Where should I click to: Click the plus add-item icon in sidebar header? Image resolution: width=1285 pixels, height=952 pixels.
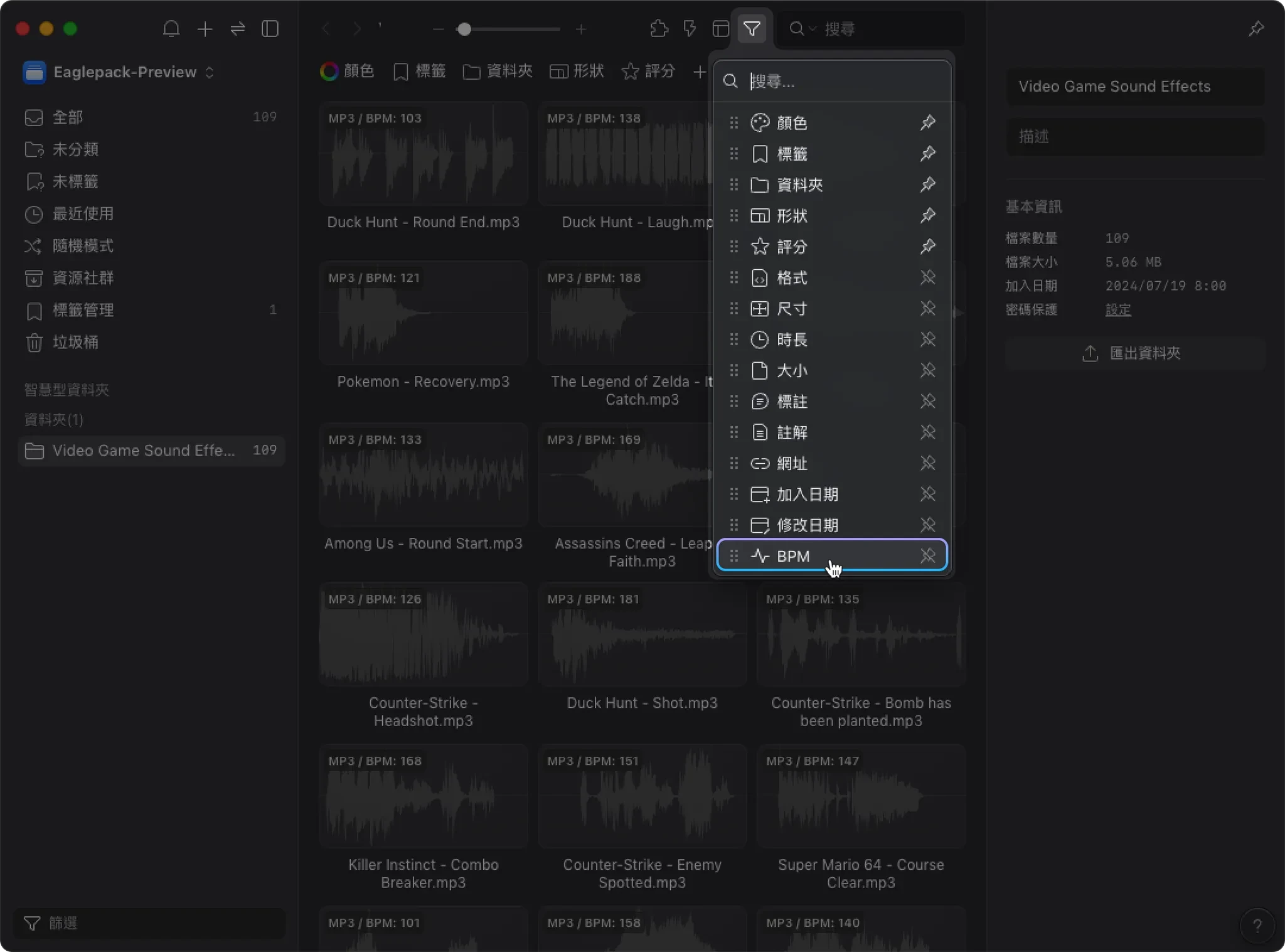[205, 29]
